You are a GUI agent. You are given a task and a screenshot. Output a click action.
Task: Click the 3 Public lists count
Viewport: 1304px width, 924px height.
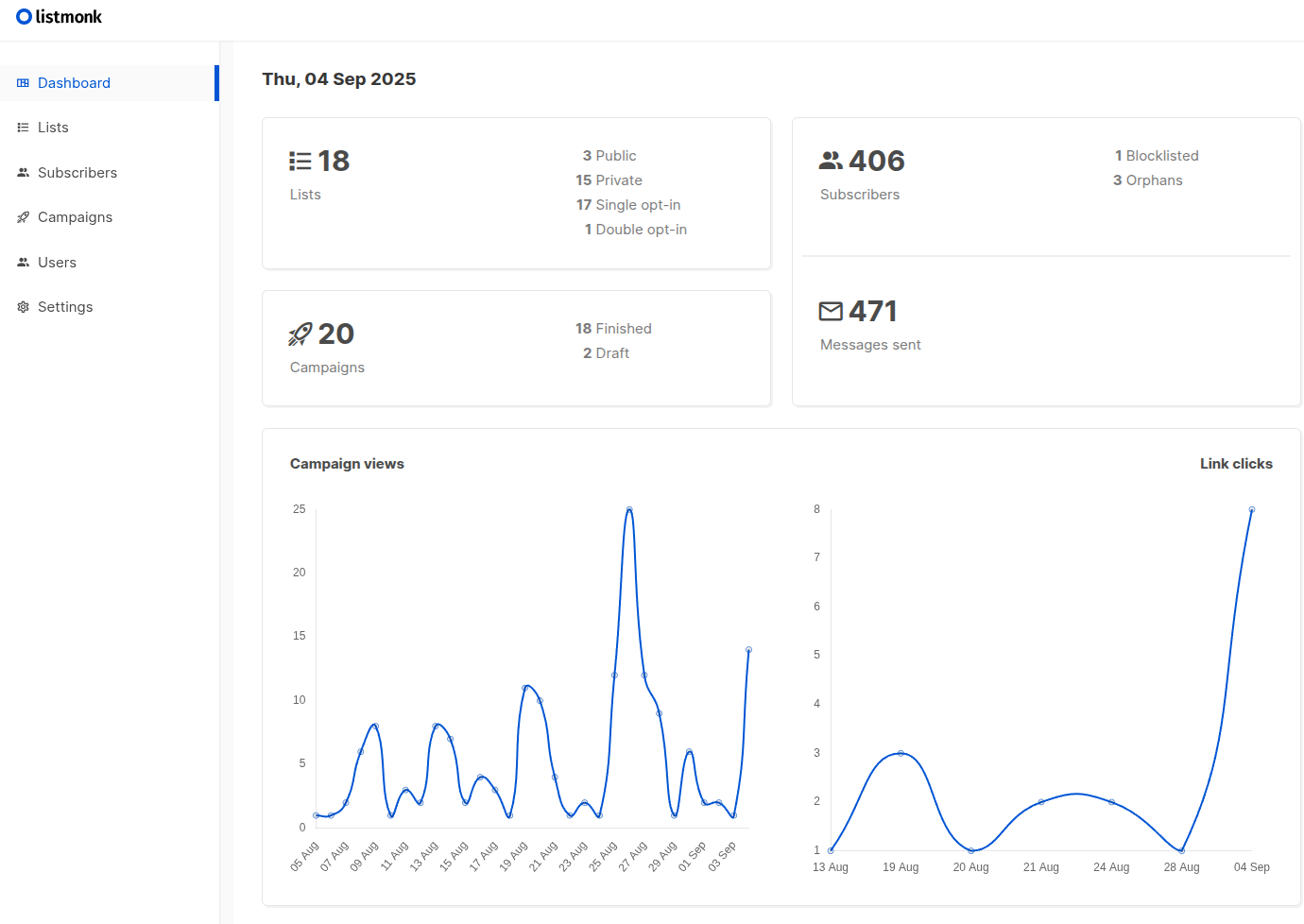tap(609, 155)
